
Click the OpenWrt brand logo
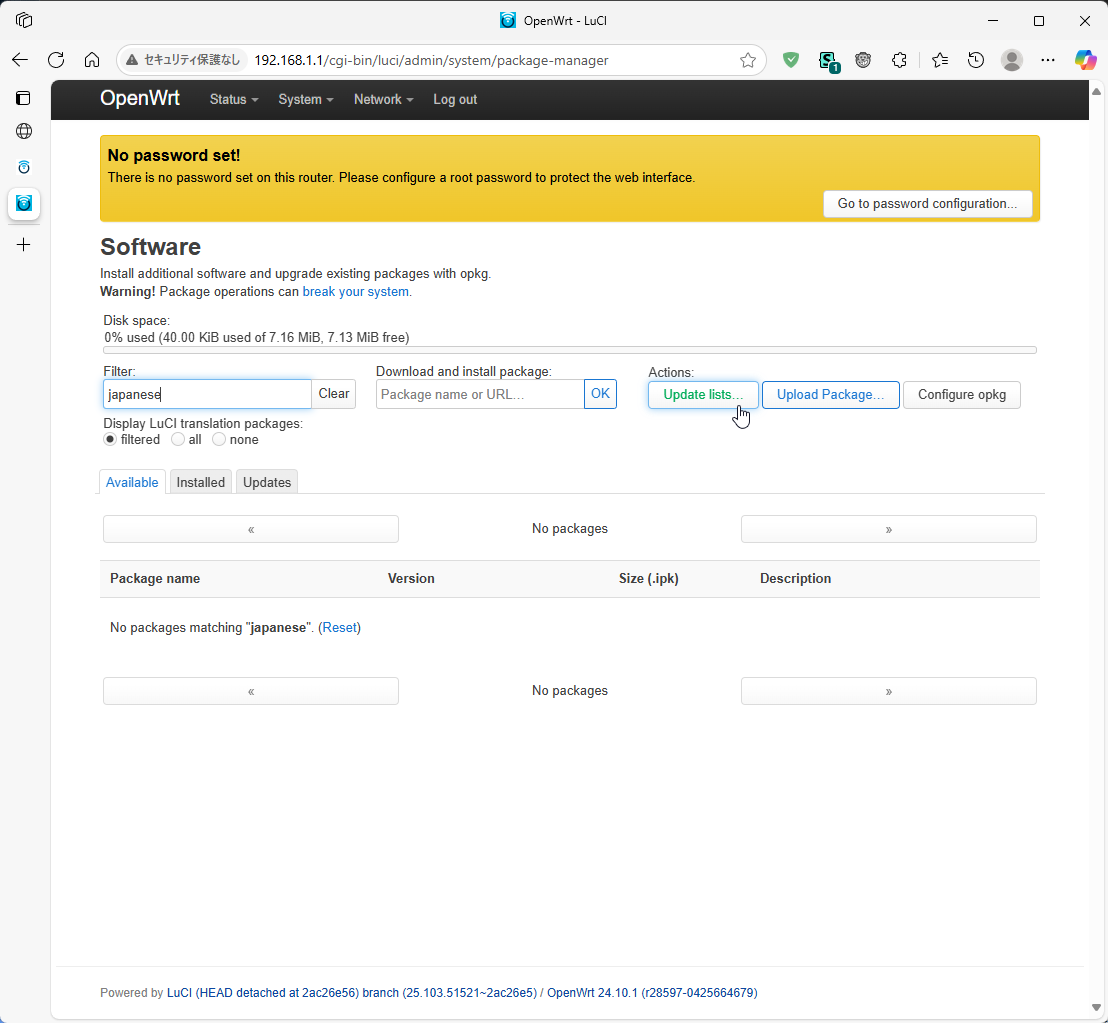140,98
